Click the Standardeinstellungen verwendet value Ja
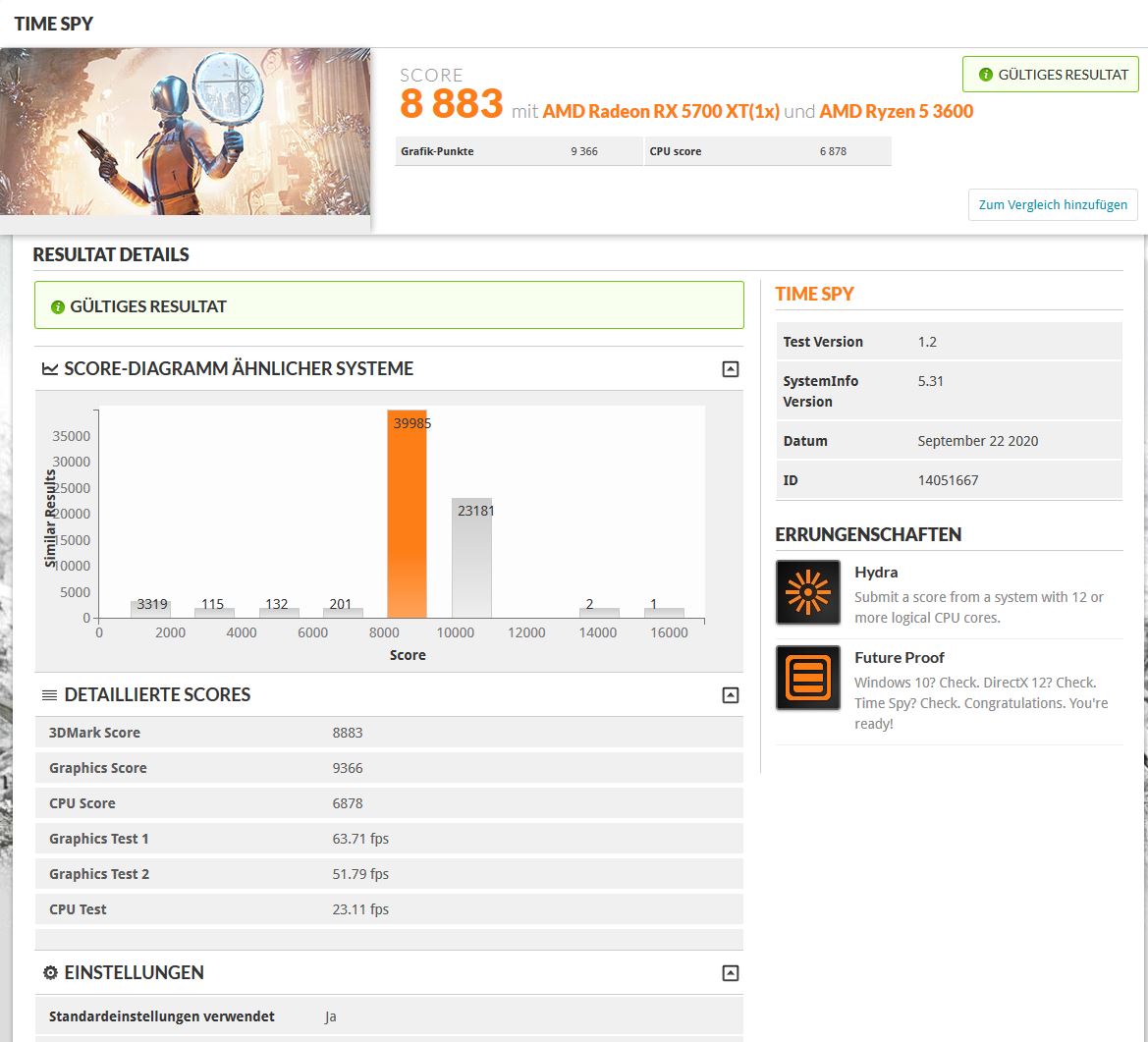The height and width of the screenshot is (1042, 1148). click(330, 1016)
